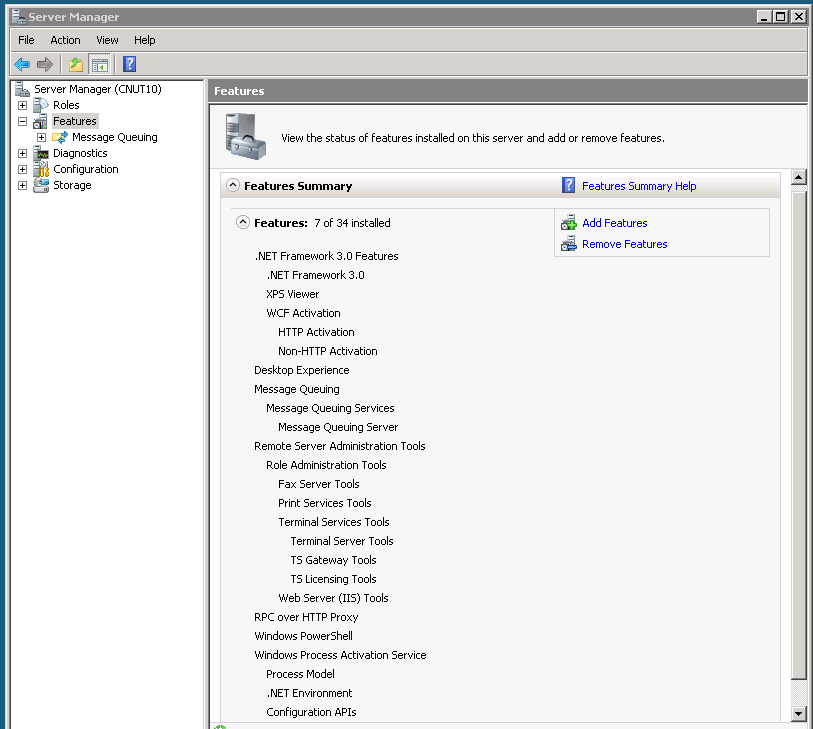Image resolution: width=813 pixels, height=729 pixels.
Task: Open Help via the toolbar question mark icon
Action: click(130, 64)
